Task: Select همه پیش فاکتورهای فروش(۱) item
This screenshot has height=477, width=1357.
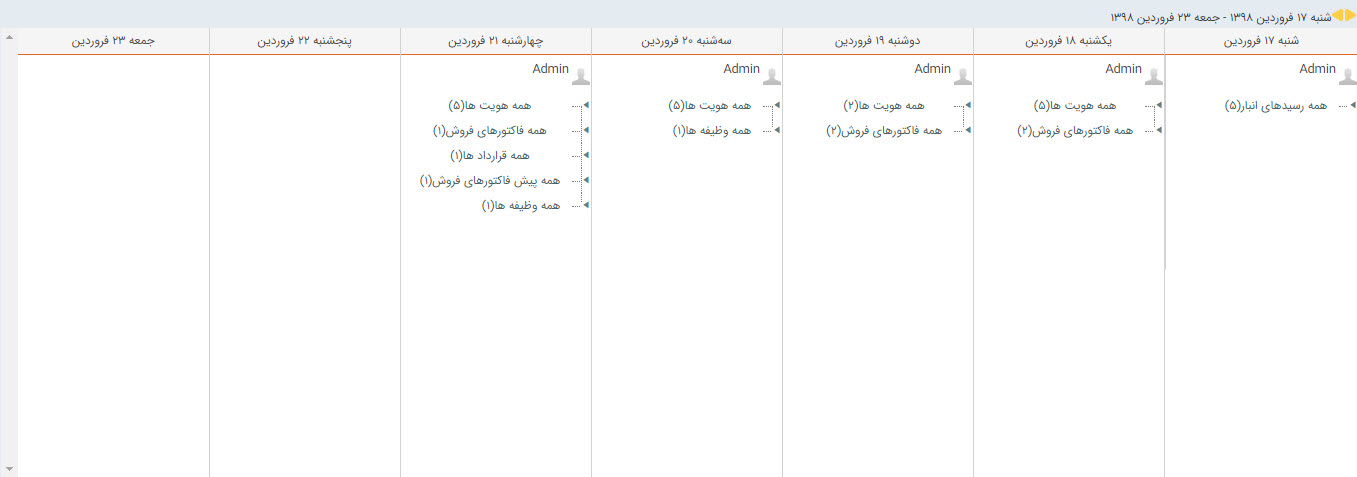Action: [490, 181]
